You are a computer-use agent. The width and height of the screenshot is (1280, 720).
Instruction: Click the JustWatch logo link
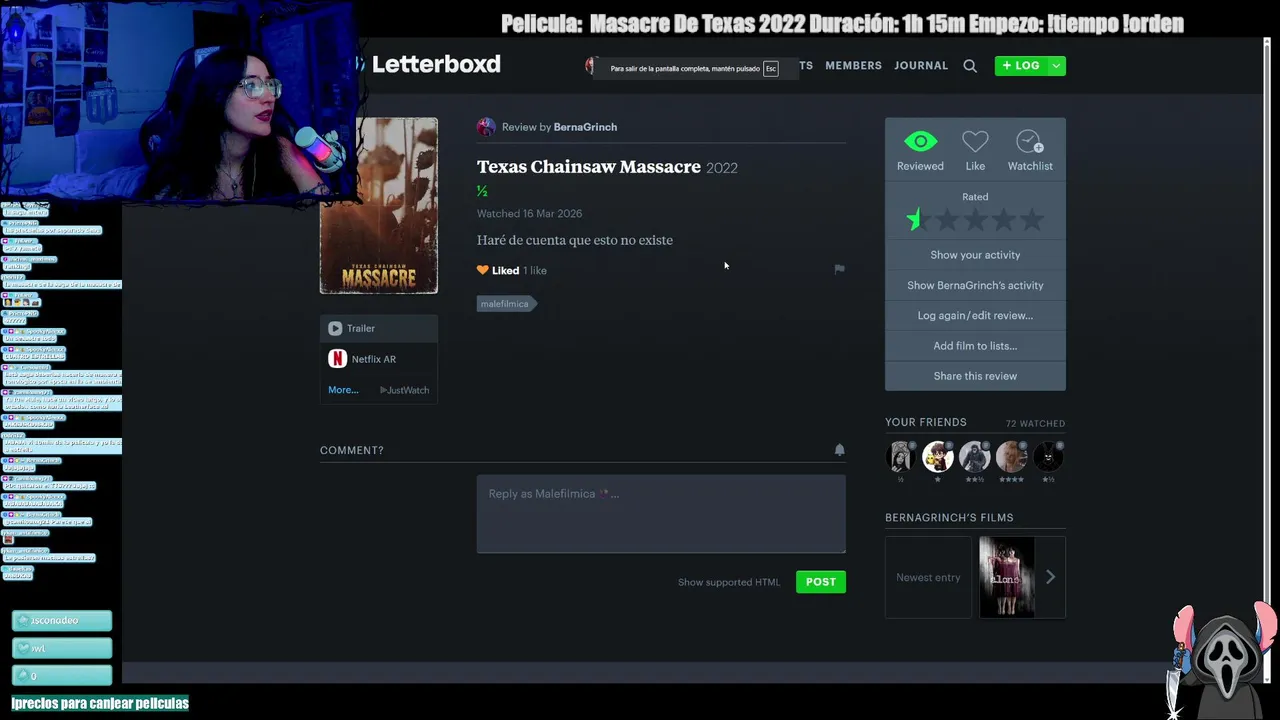404,390
